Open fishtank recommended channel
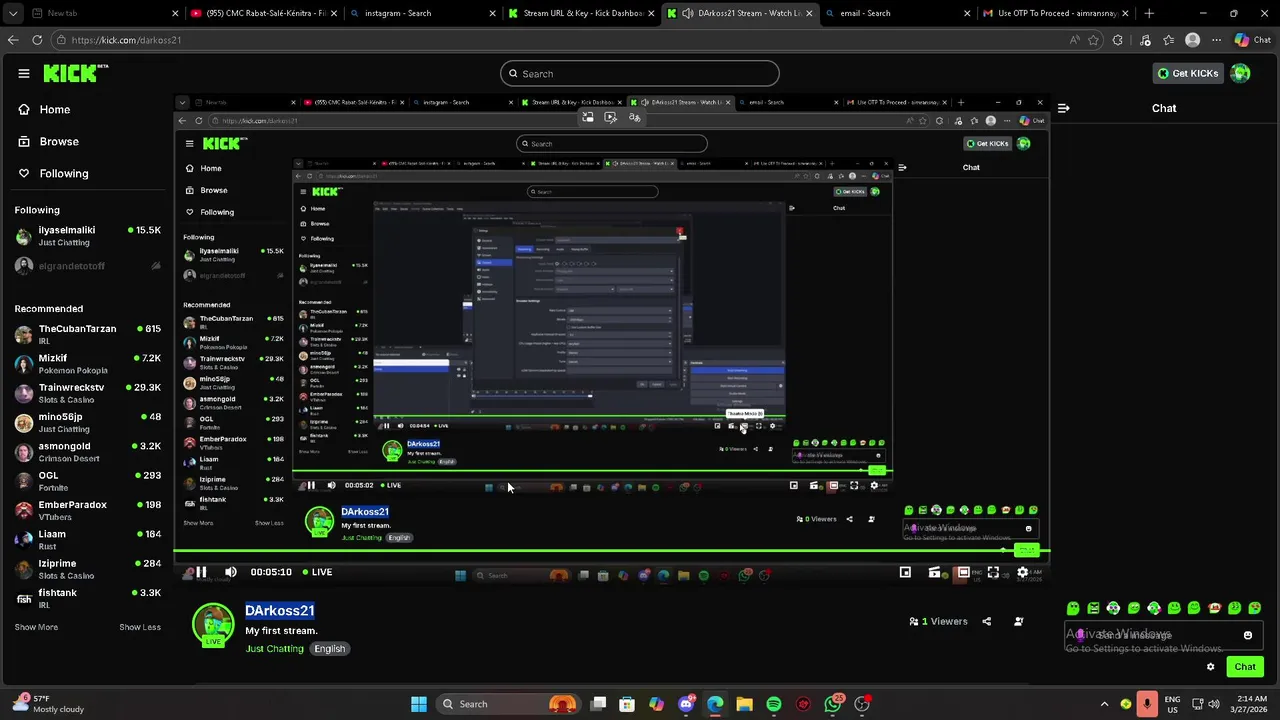The height and width of the screenshot is (720, 1280). point(88,598)
